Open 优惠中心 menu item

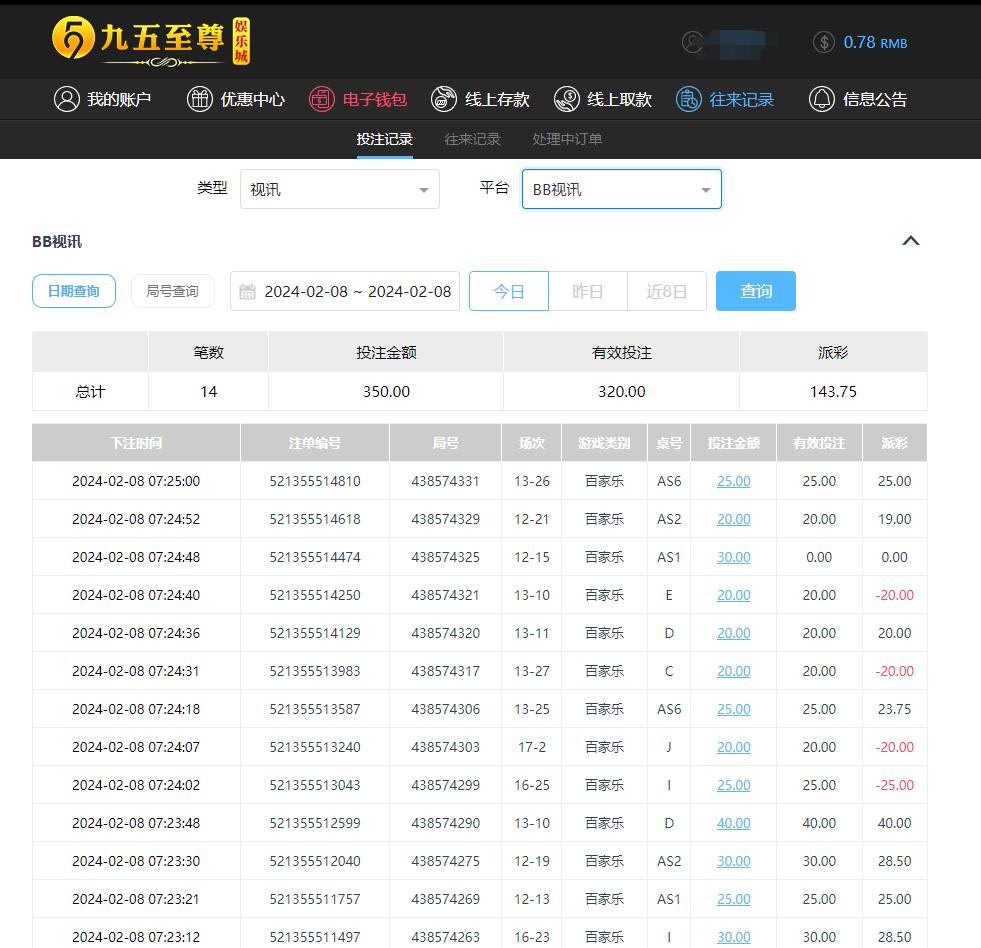click(236, 99)
